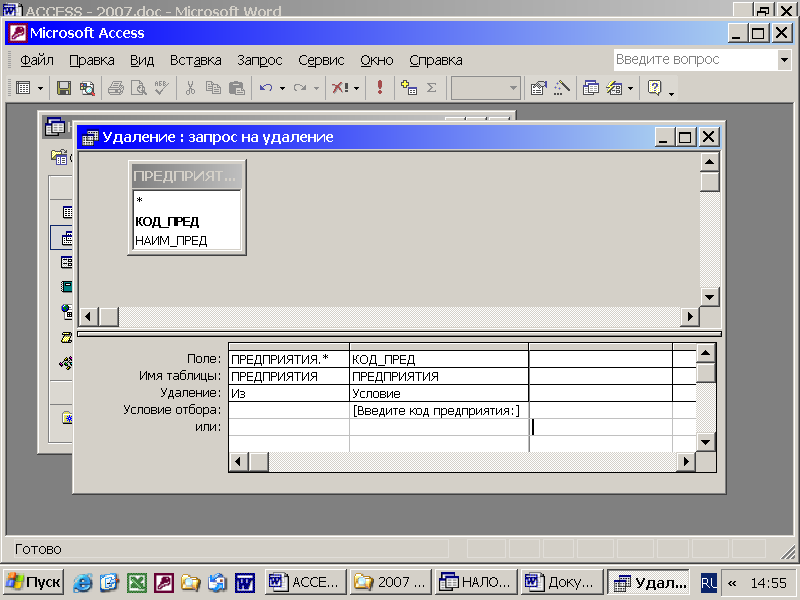Image resolution: width=800 pixels, height=600 pixels.
Task: Click the Spelling check icon
Action: point(162,88)
